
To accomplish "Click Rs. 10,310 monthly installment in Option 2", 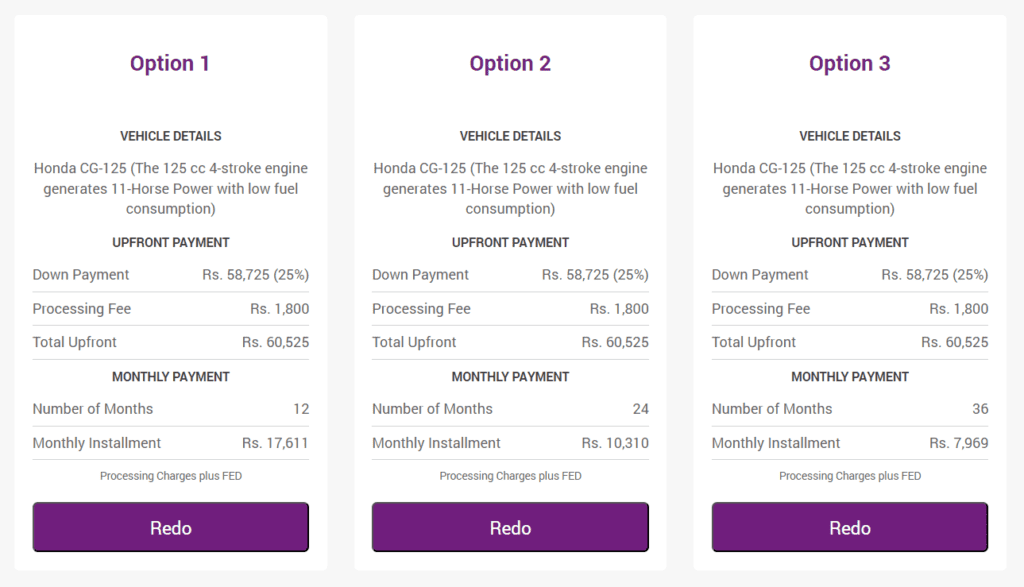I will coord(615,443).
